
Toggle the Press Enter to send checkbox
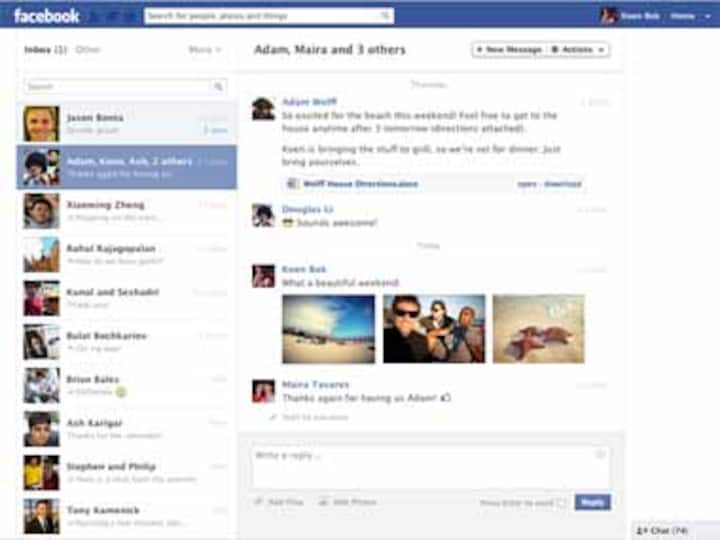(x=561, y=502)
